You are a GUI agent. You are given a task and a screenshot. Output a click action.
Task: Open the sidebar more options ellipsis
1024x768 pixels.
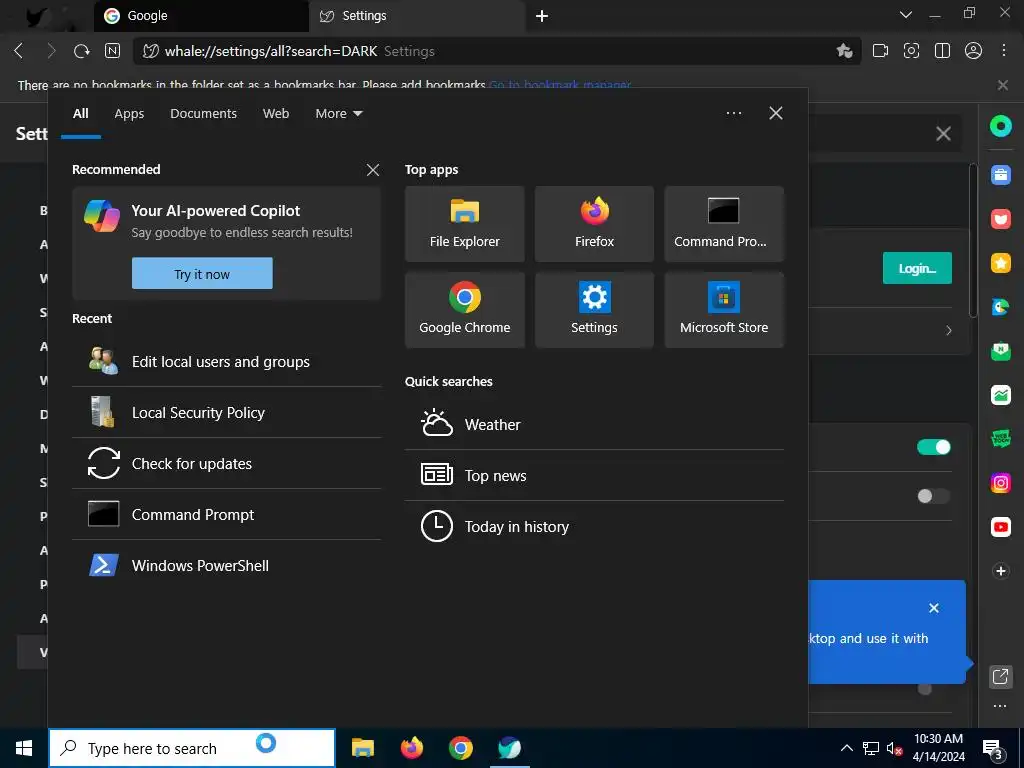point(1000,706)
